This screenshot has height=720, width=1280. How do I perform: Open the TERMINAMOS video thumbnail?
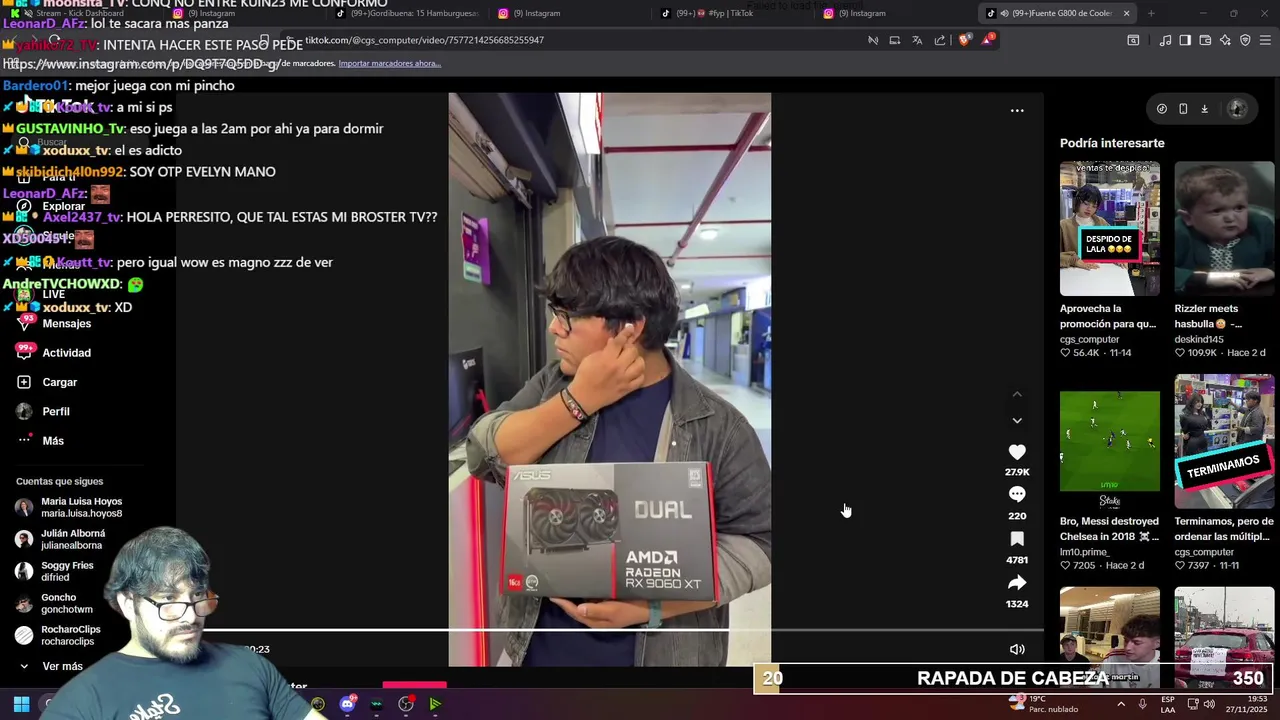pos(1224,441)
